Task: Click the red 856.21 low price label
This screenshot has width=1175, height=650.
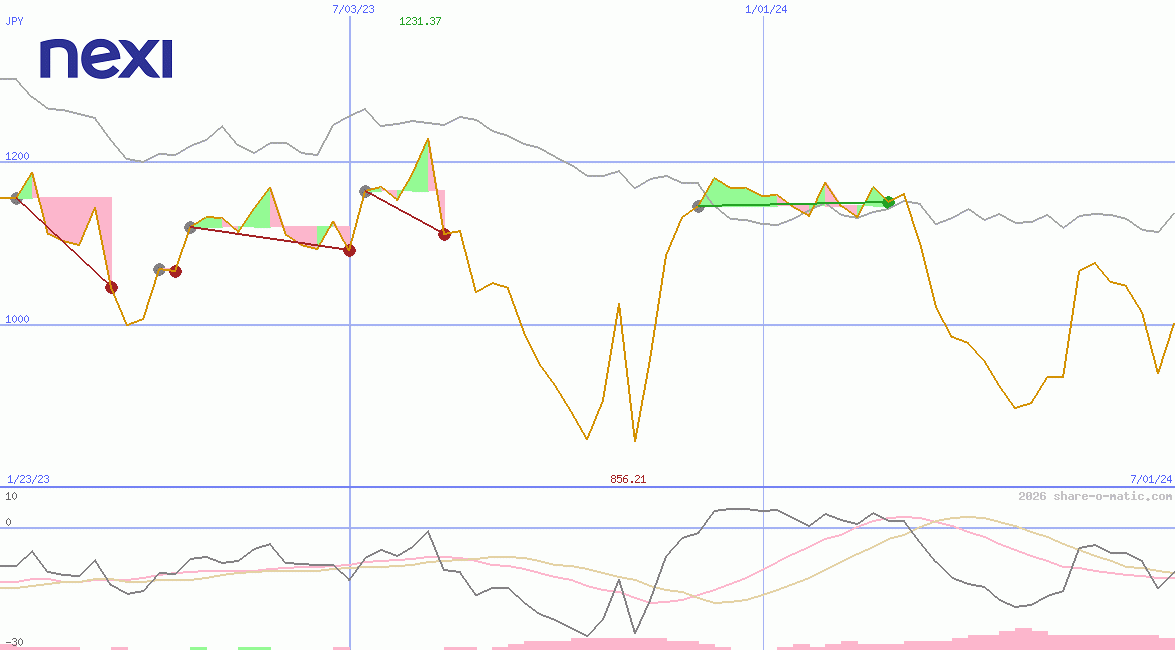Action: [628, 479]
